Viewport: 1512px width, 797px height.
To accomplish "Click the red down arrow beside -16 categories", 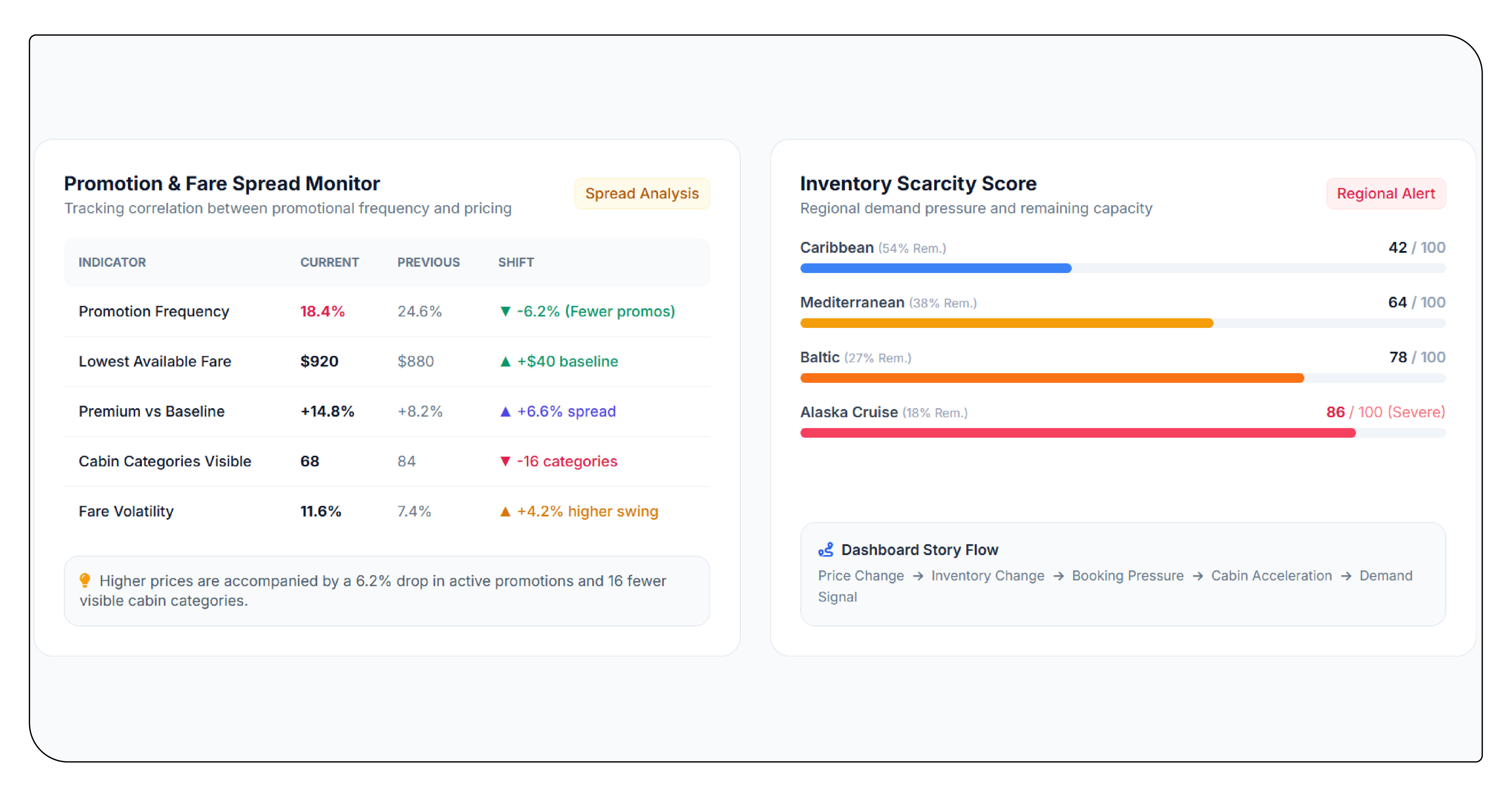I will 505,461.
